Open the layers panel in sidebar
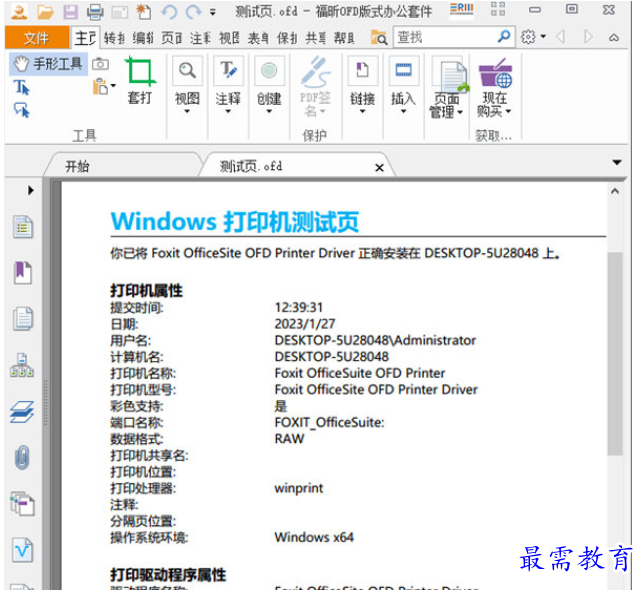641x590 pixels. [22, 411]
